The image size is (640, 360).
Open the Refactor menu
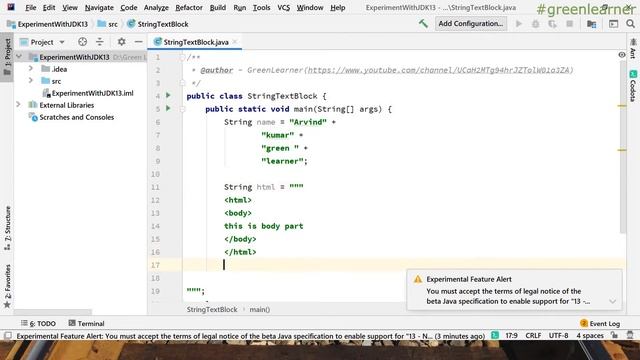(189, 7)
